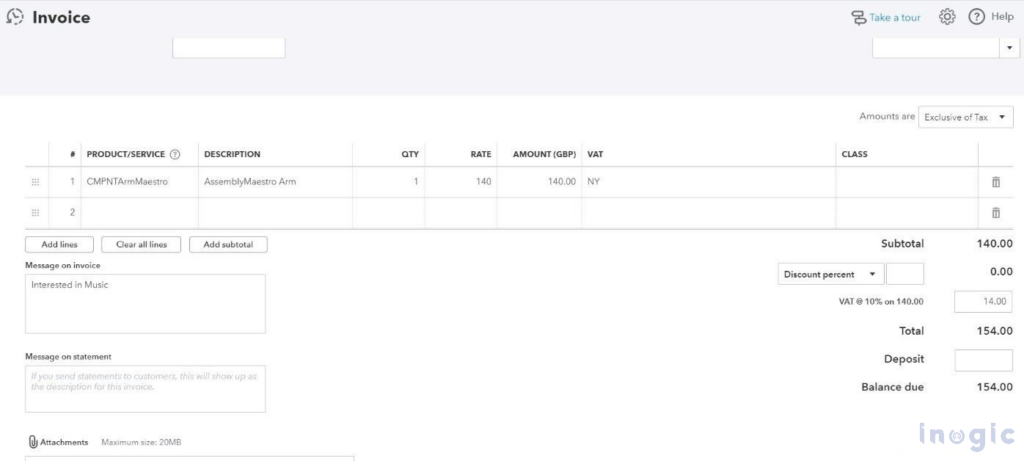The height and width of the screenshot is (461, 1024).
Task: Click the CMPNTArmMaestro product cell
Action: pyautogui.click(x=140, y=182)
